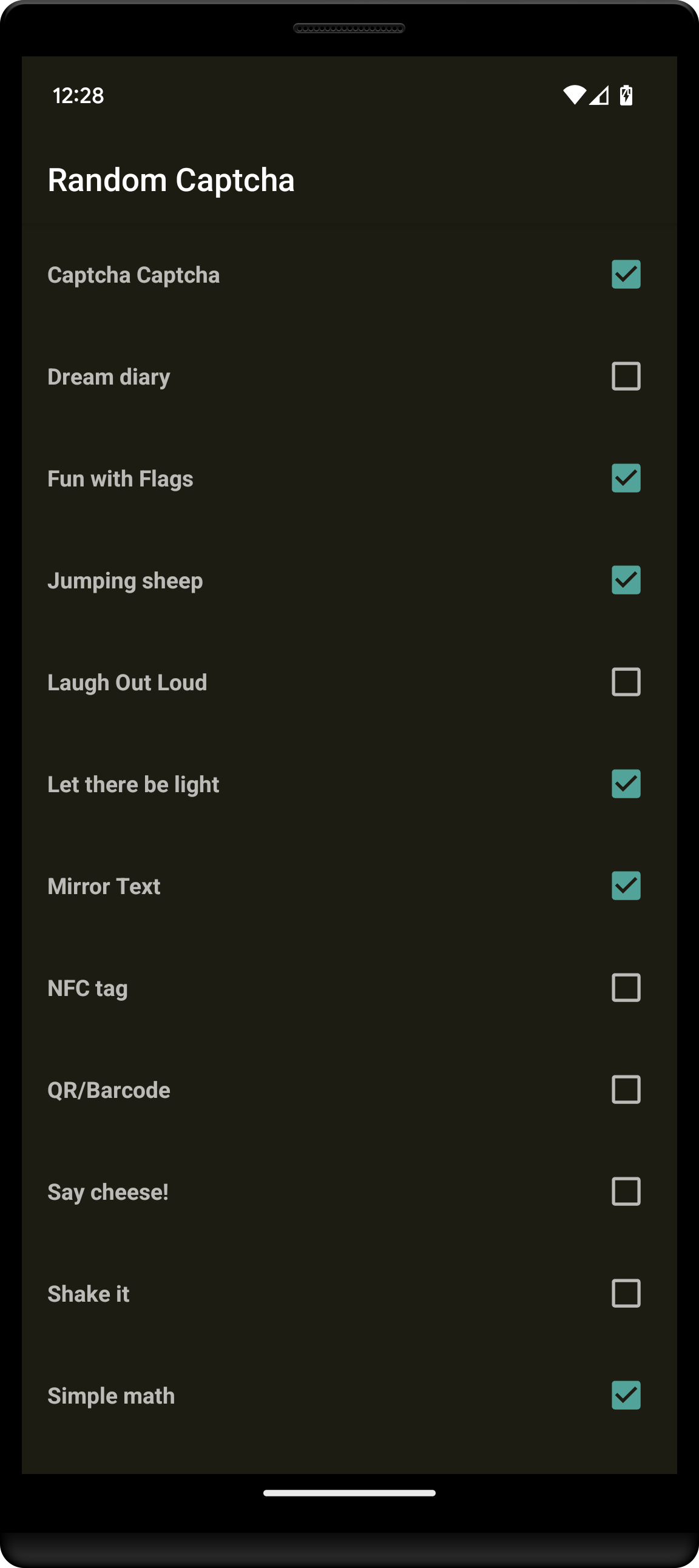The width and height of the screenshot is (699, 1568).
Task: Deselect the Mirror Text checkbox
Action: click(626, 886)
